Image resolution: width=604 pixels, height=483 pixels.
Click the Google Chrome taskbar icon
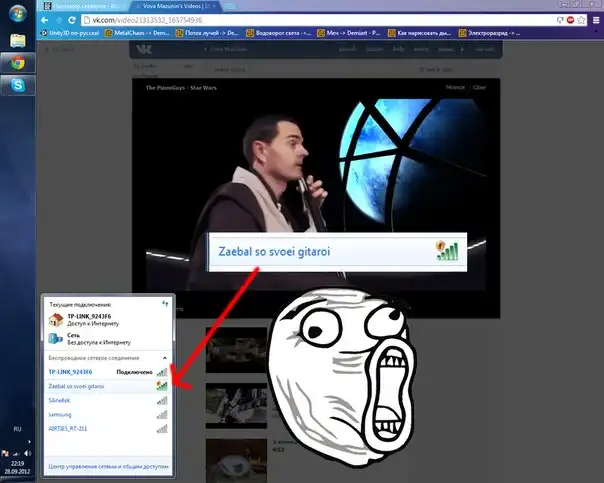[x=17, y=63]
